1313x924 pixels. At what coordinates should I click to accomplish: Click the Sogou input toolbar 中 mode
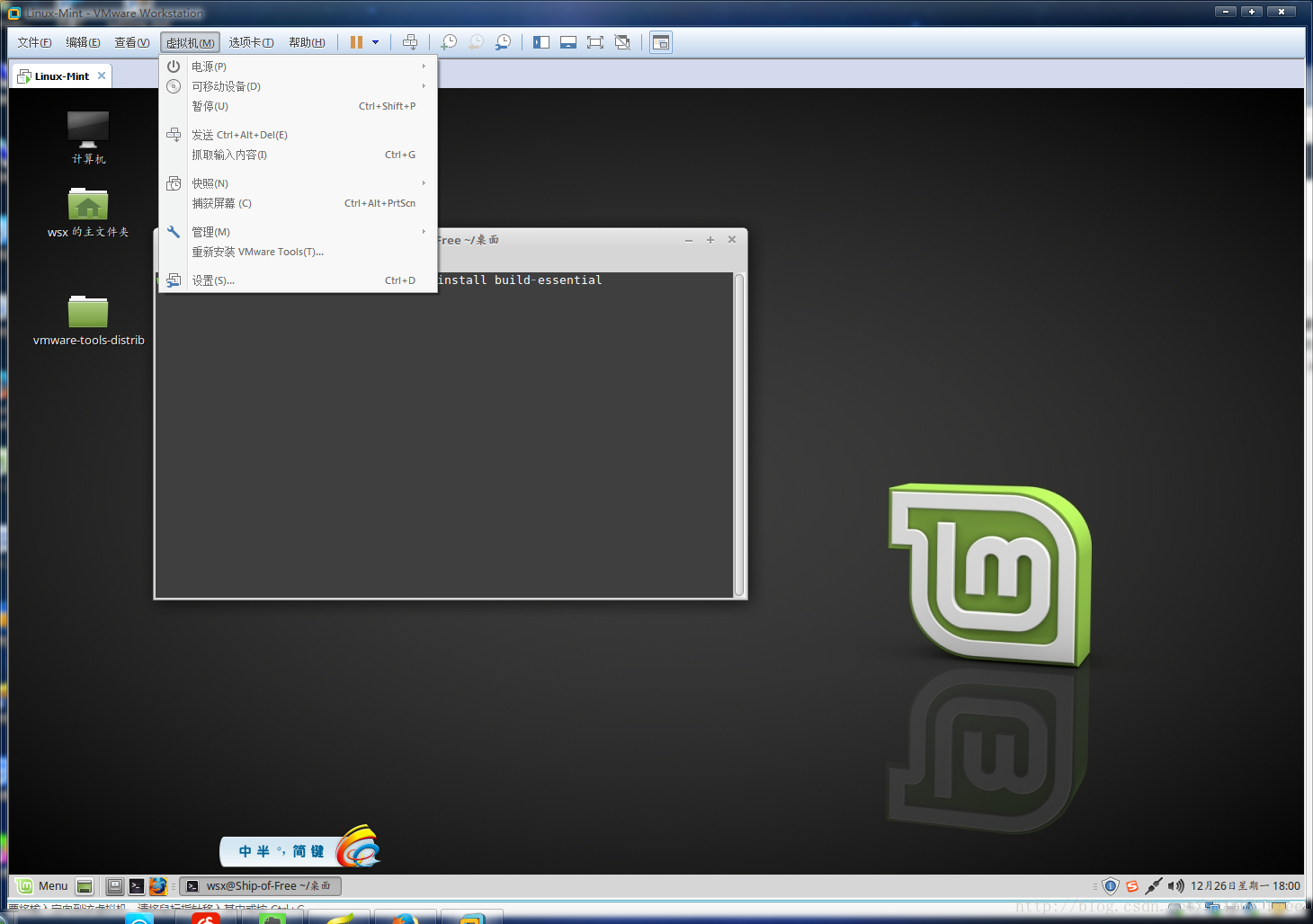coord(246,851)
